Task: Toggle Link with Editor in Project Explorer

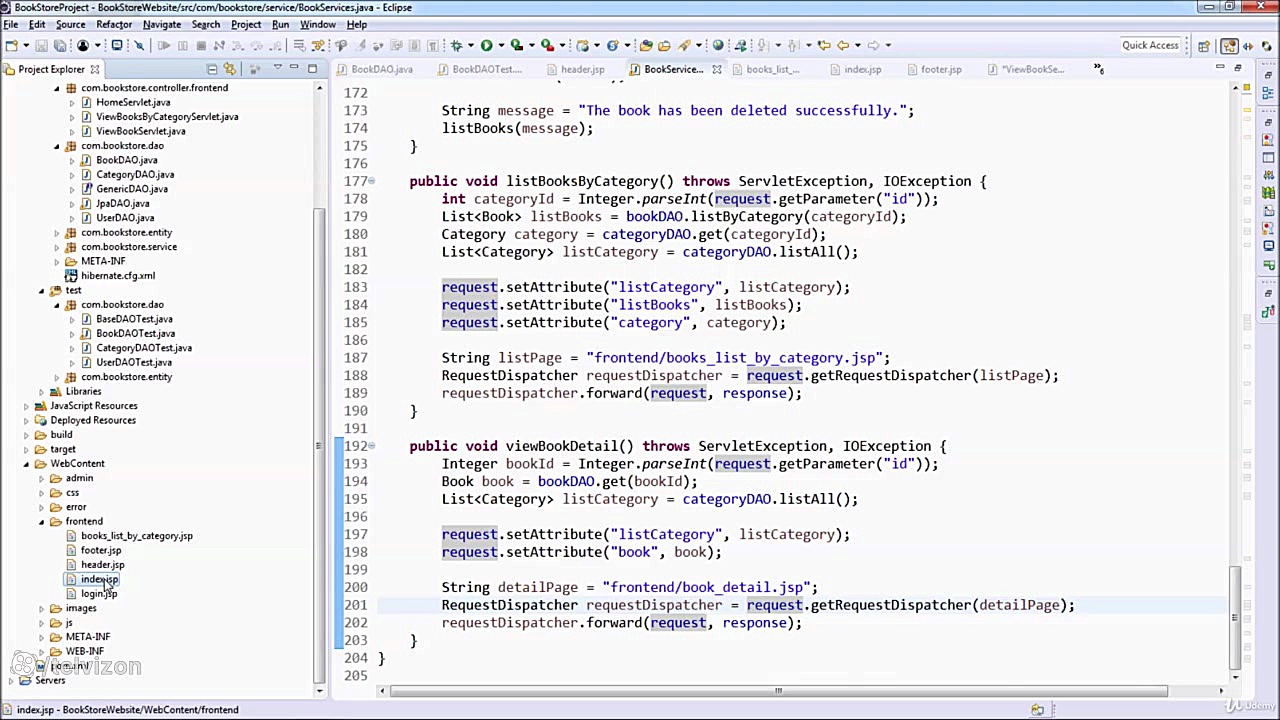Action: (x=230, y=69)
